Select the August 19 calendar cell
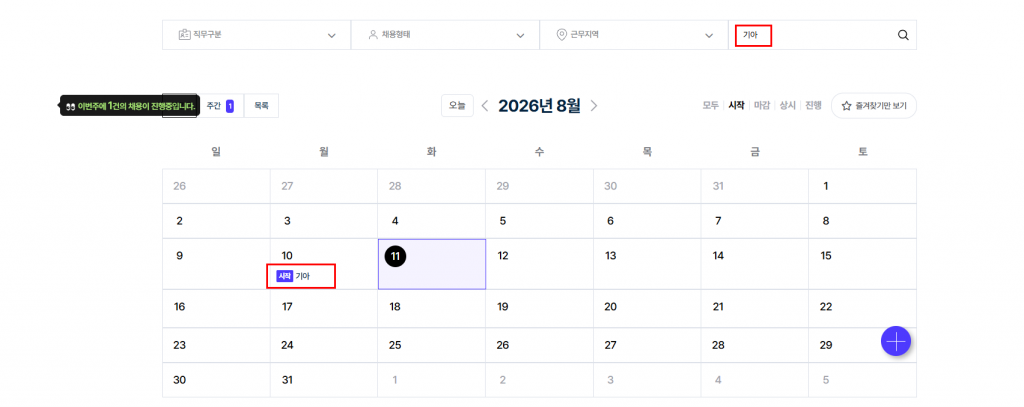 tap(539, 309)
